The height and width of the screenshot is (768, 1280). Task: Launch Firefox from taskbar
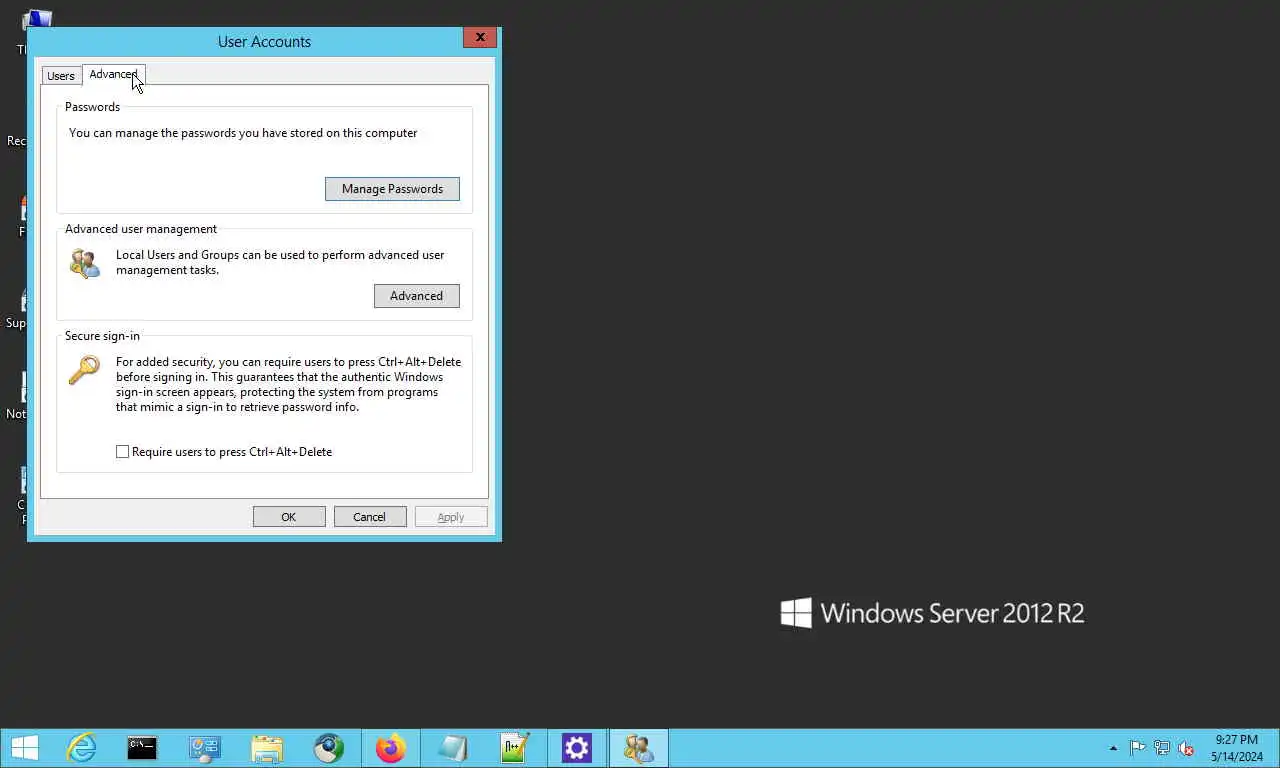tap(391, 748)
